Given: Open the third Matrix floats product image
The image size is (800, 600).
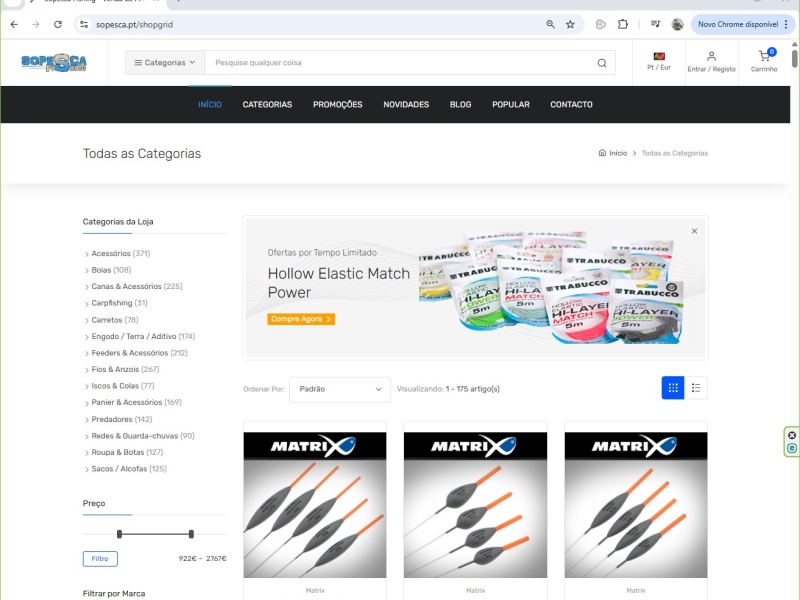Looking at the screenshot, I should [636, 505].
